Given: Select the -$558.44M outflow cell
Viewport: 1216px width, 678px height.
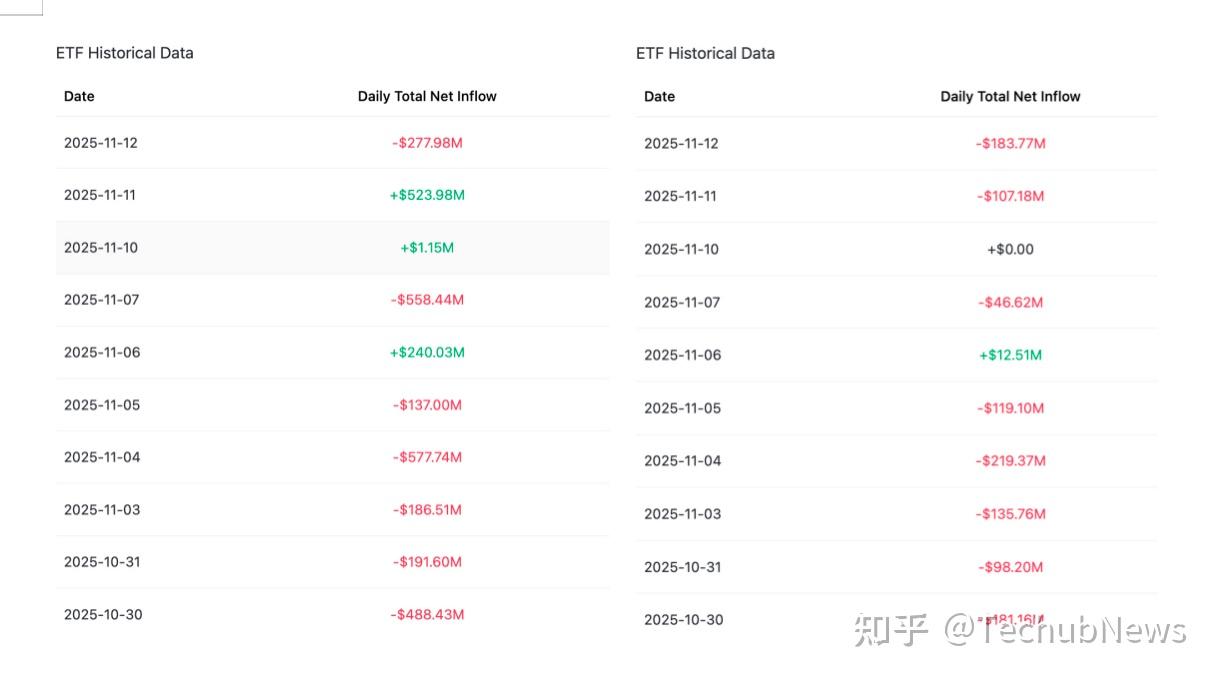Looking at the screenshot, I should point(427,300).
